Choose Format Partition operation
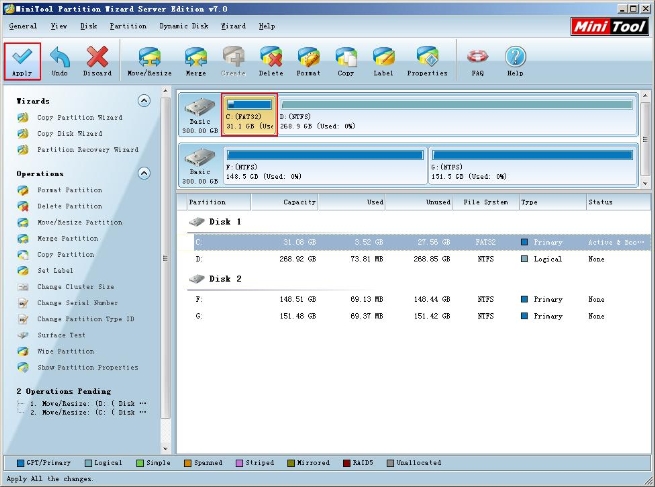 69,190
